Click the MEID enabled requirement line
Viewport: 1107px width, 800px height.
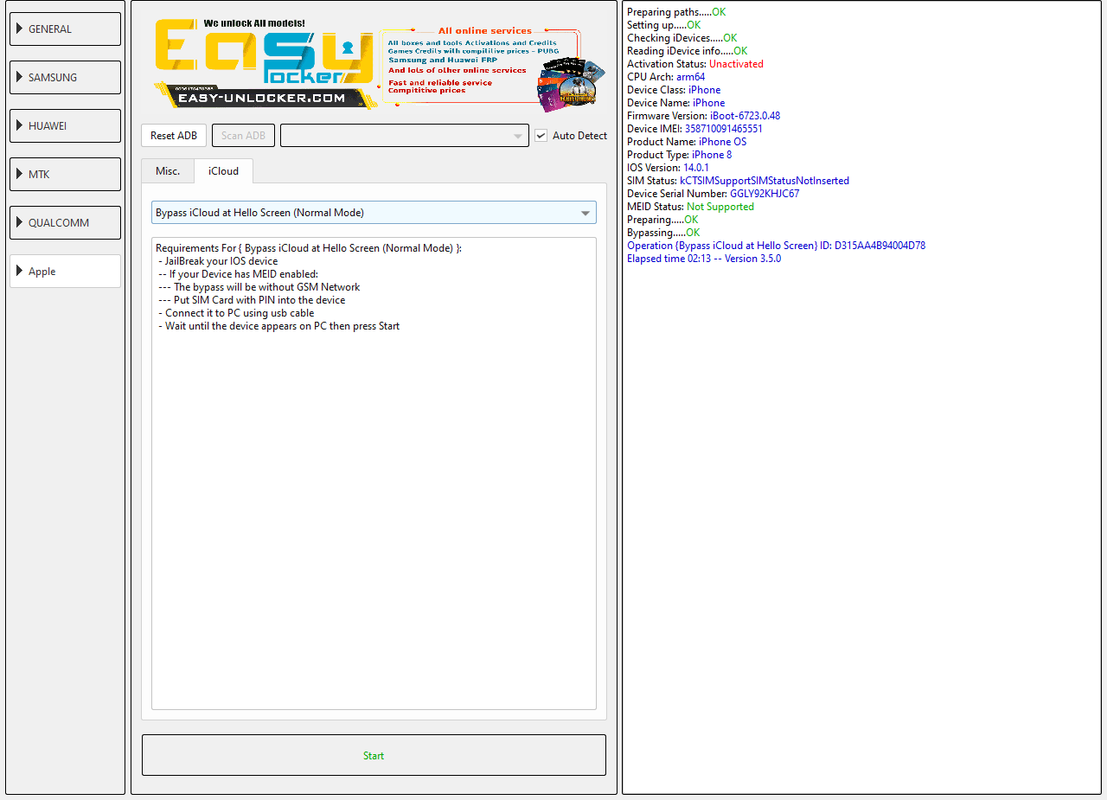tap(238, 274)
